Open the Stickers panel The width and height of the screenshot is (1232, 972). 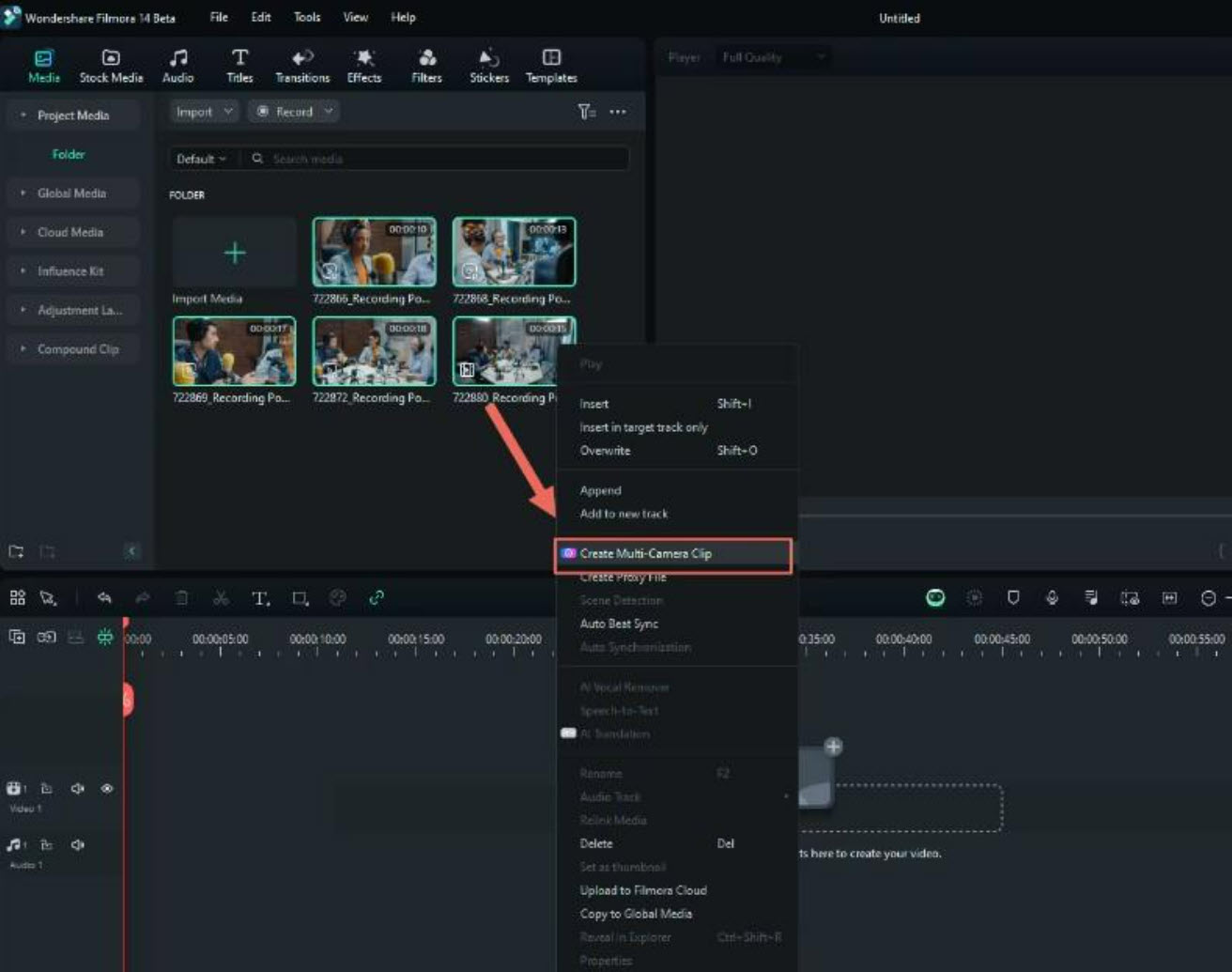pos(488,66)
